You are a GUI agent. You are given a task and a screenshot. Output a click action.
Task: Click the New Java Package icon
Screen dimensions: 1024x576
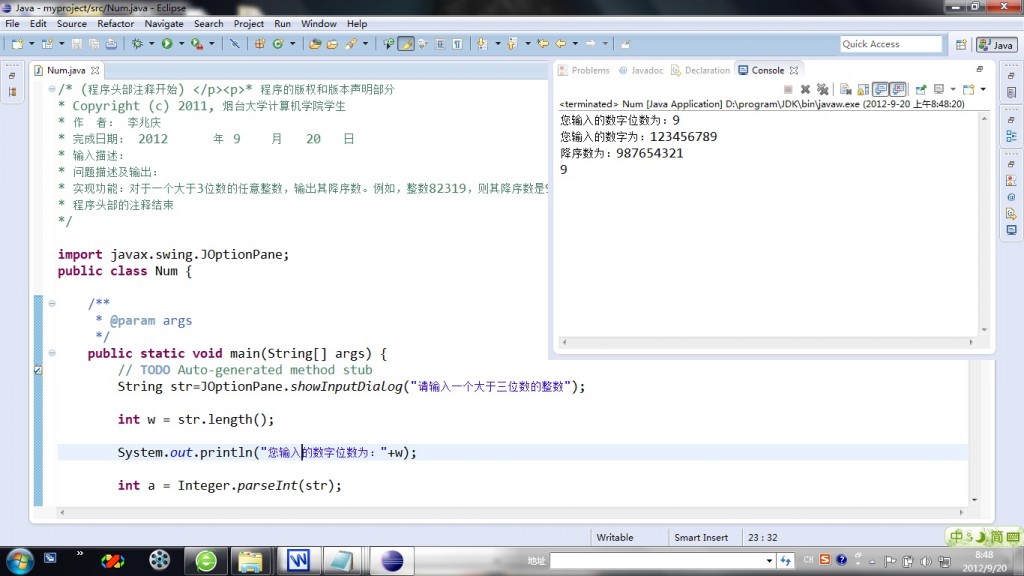[260, 44]
